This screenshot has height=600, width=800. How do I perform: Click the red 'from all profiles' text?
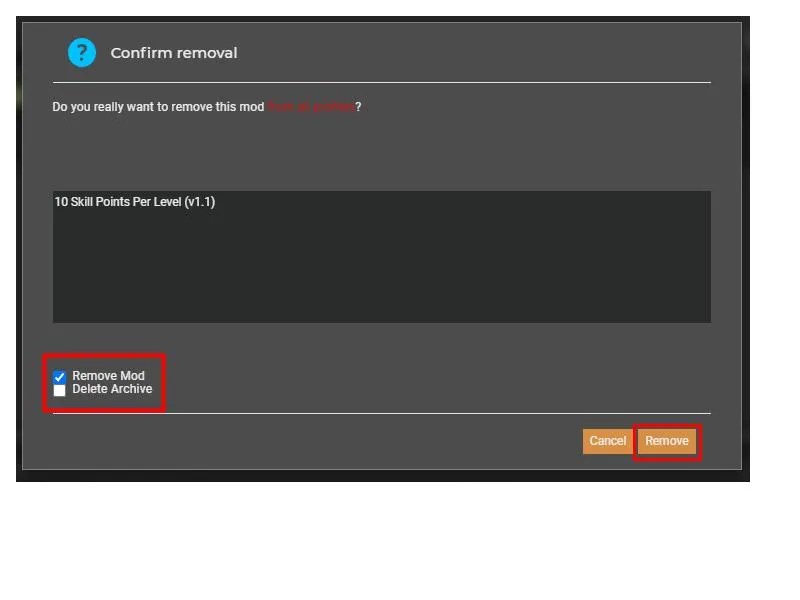[311, 107]
